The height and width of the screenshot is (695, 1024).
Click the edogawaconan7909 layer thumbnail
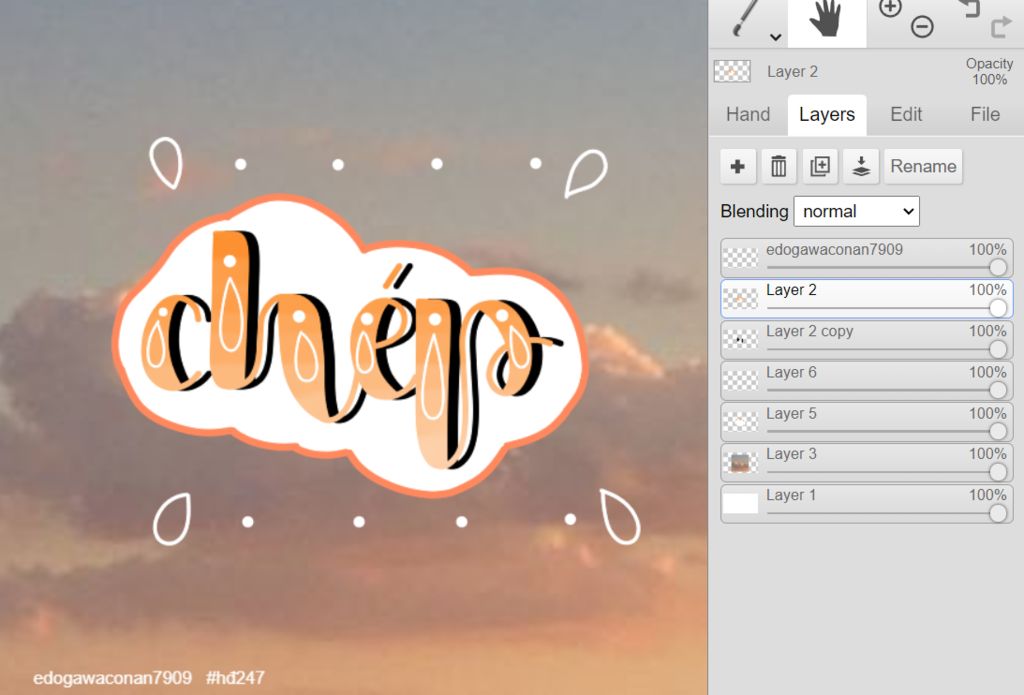(741, 258)
